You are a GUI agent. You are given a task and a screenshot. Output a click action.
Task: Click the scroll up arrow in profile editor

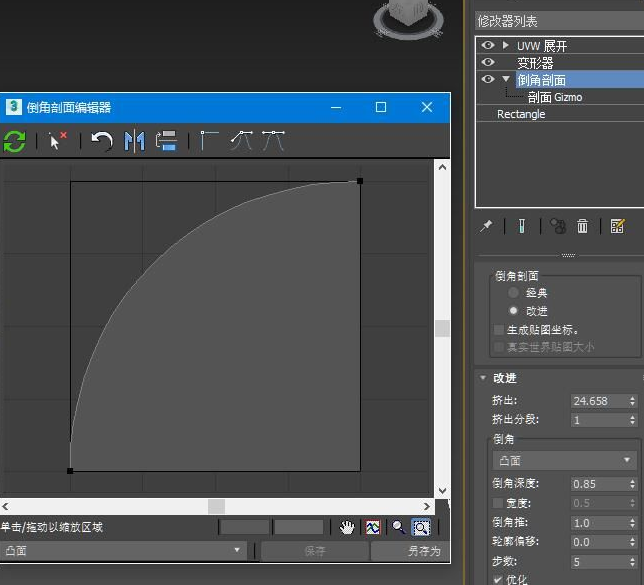coord(442,167)
